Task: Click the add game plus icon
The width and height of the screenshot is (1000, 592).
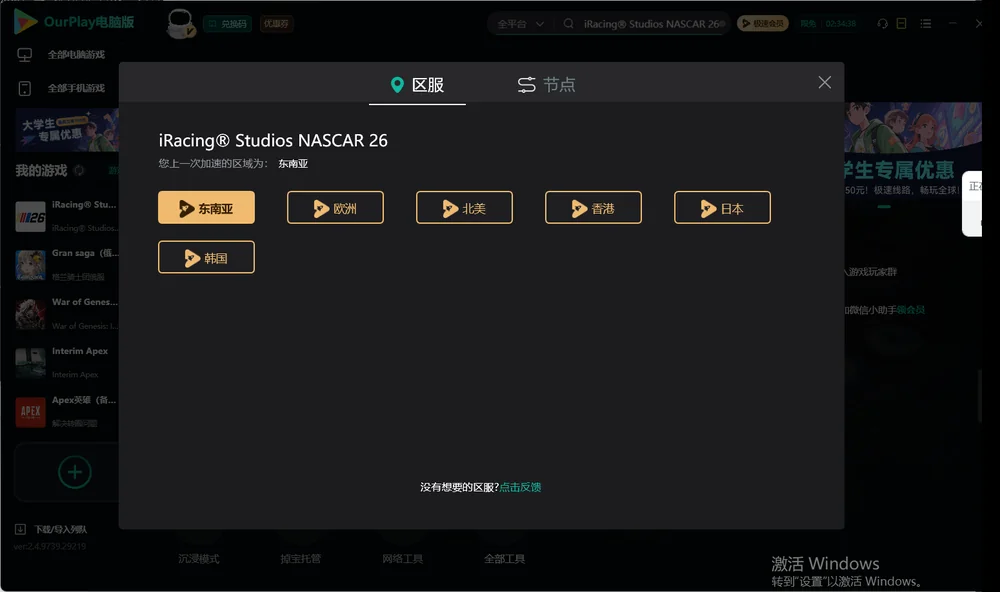Action: (x=75, y=472)
